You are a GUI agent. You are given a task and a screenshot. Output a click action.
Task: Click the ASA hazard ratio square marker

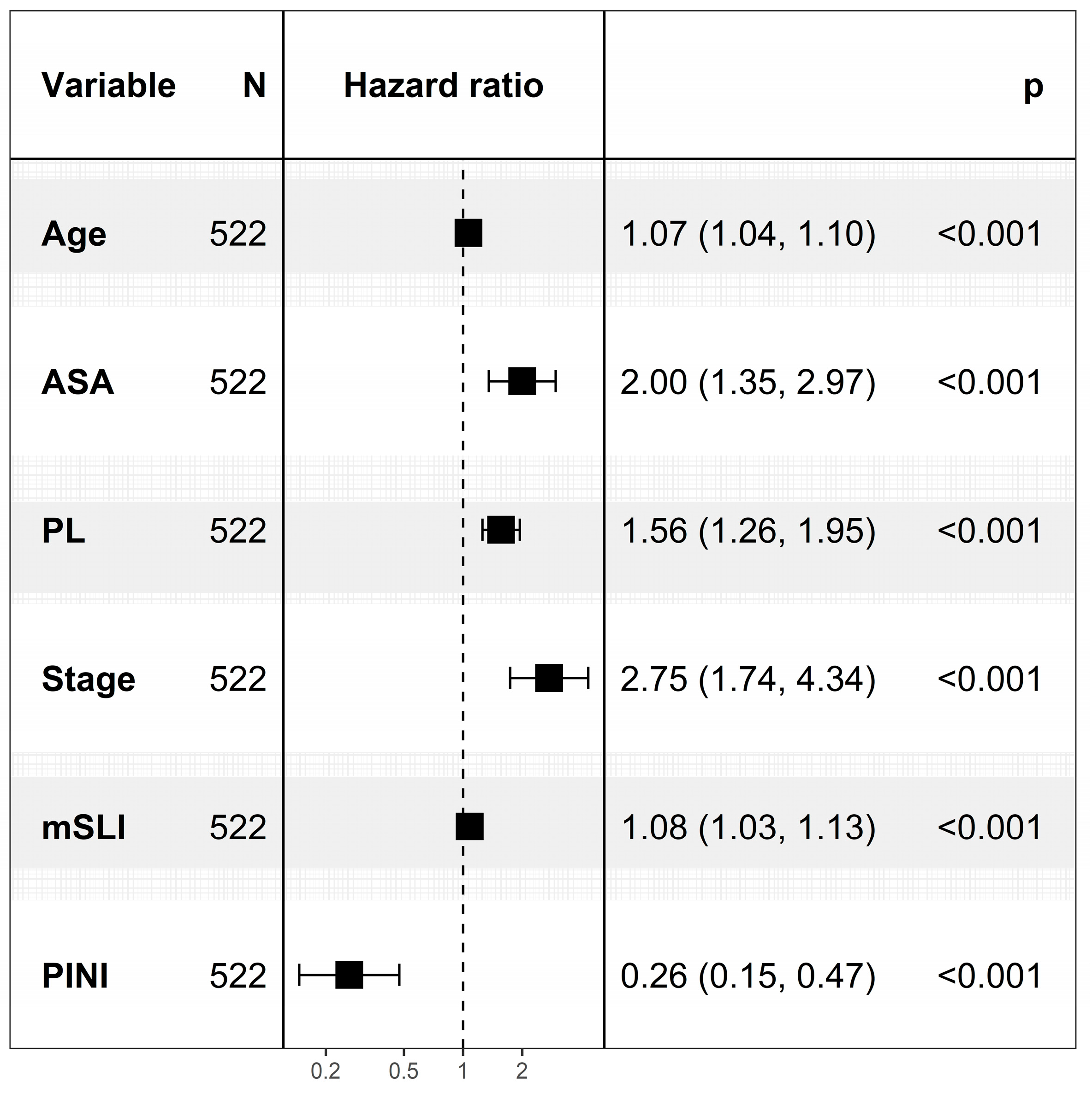click(522, 381)
